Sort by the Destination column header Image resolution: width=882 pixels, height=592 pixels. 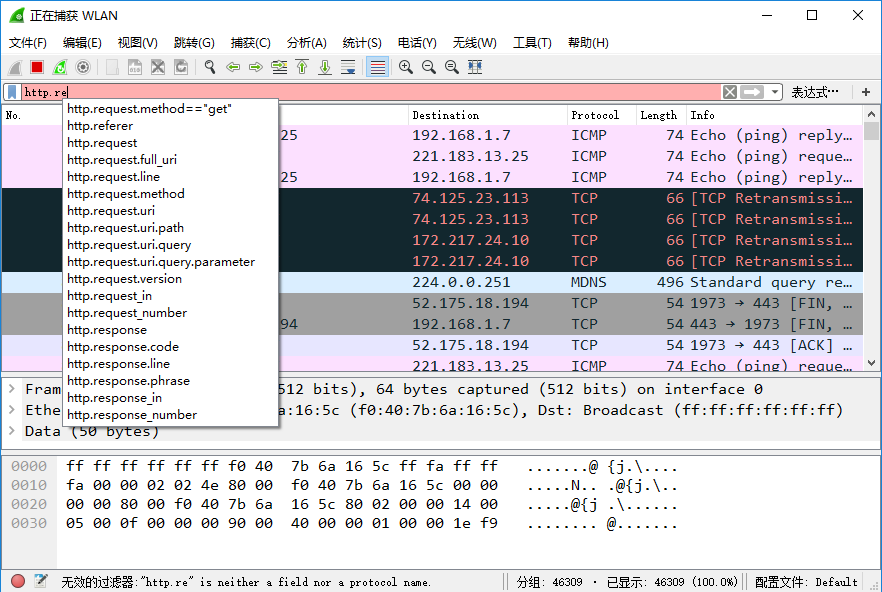click(487, 115)
